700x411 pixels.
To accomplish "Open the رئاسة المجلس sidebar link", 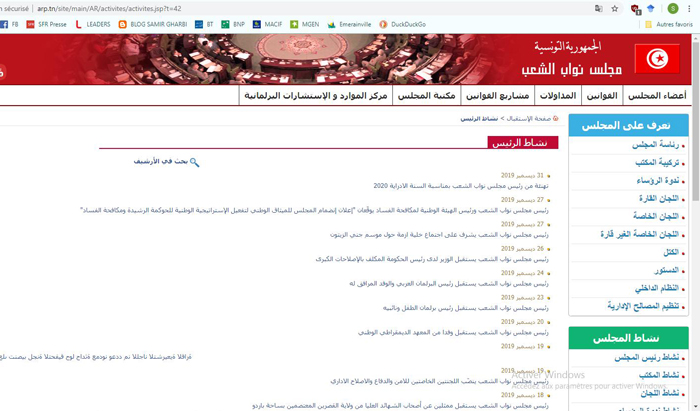I will [655, 145].
